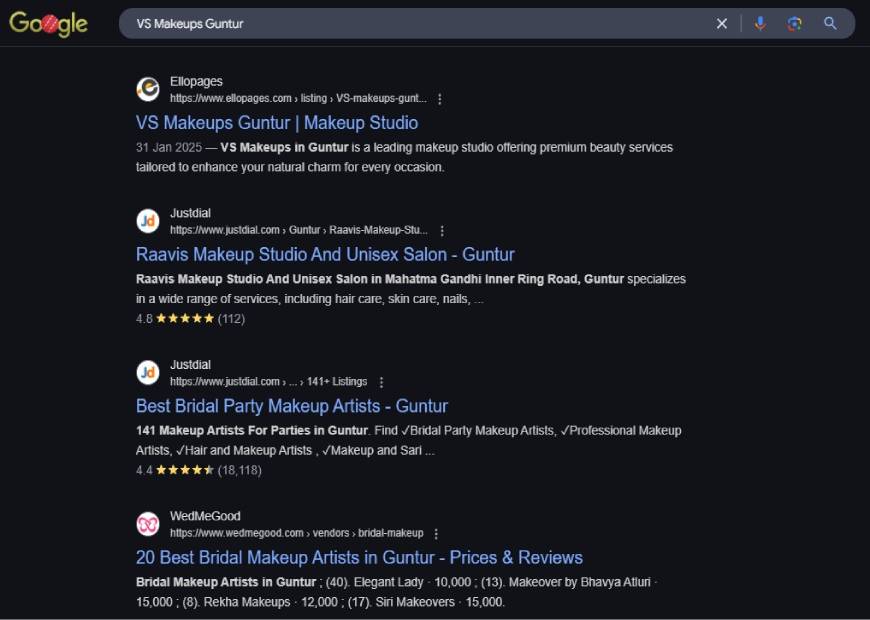This screenshot has height=620, width=870.
Task: Open more options for WedMeGood result
Action: 436,533
